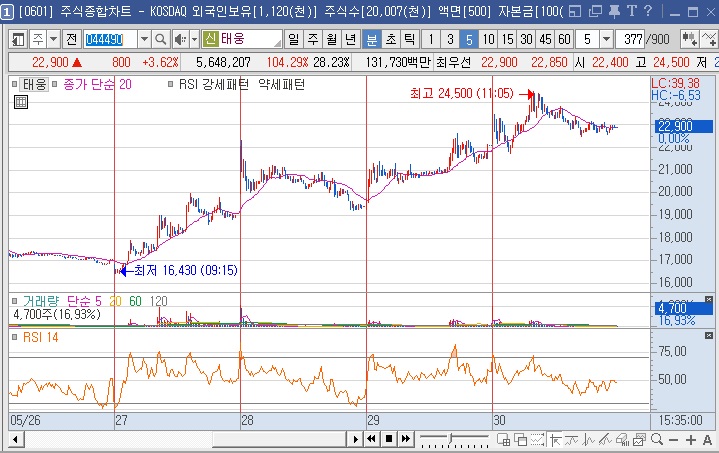
Task: Select the 틱 tick period button
Action: (409, 39)
